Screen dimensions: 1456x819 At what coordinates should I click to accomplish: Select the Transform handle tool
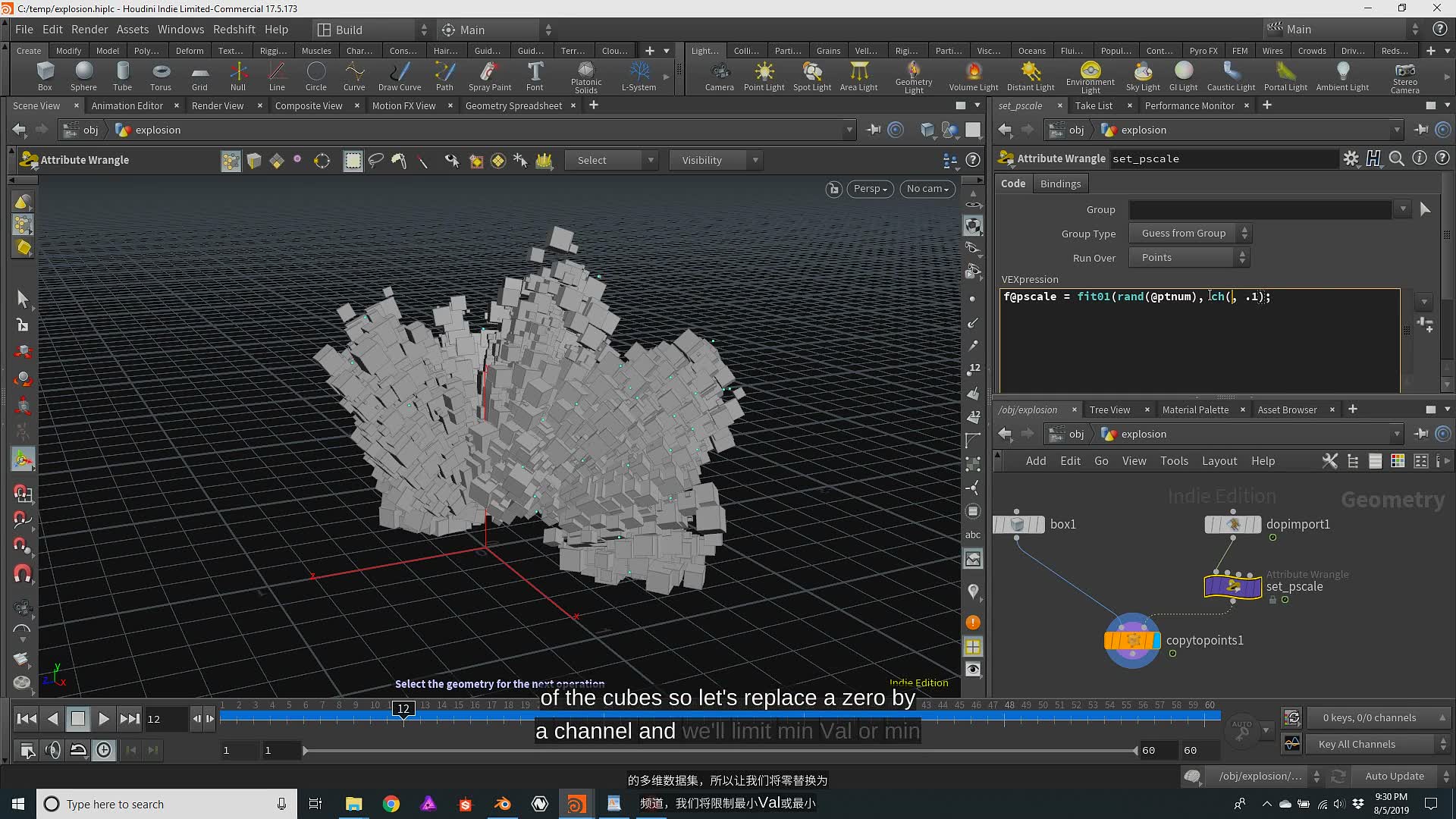22,459
